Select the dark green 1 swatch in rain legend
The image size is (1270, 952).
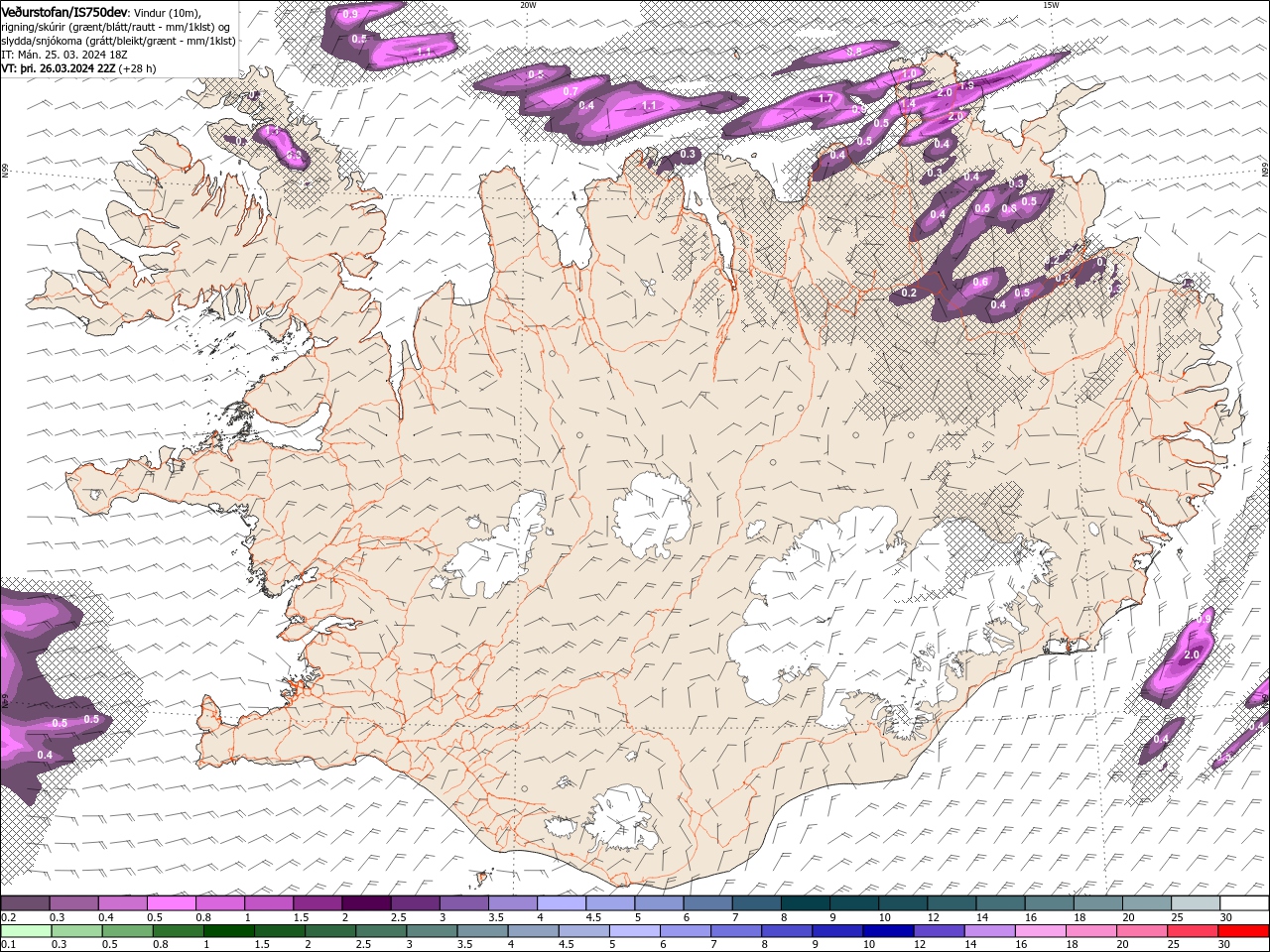coord(229,931)
